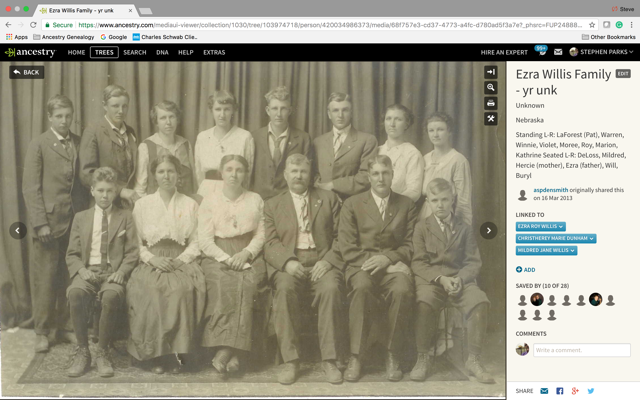
Task: Click the dark saved-by avatar sixth in row
Action: tap(596, 300)
